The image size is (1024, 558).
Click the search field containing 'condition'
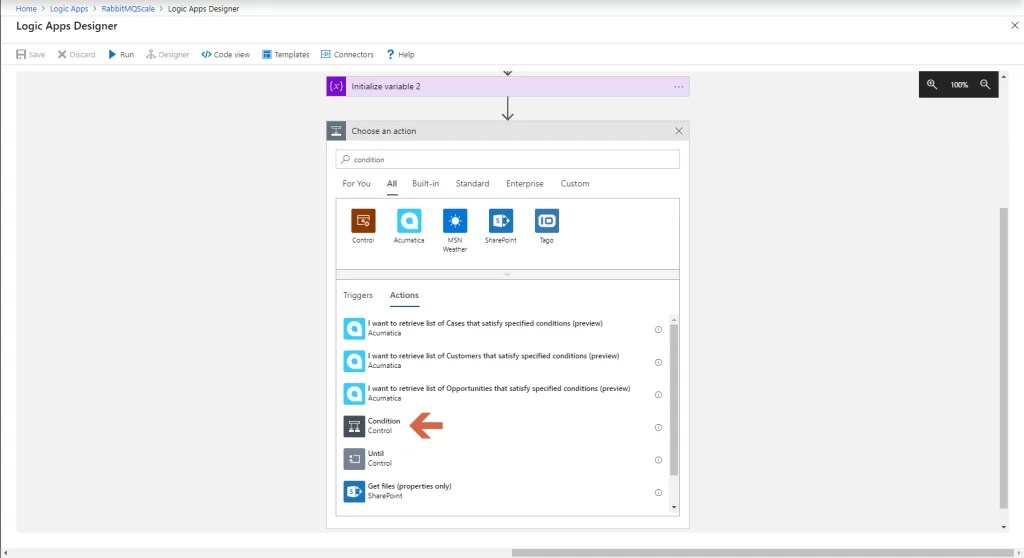pyautogui.click(x=507, y=159)
